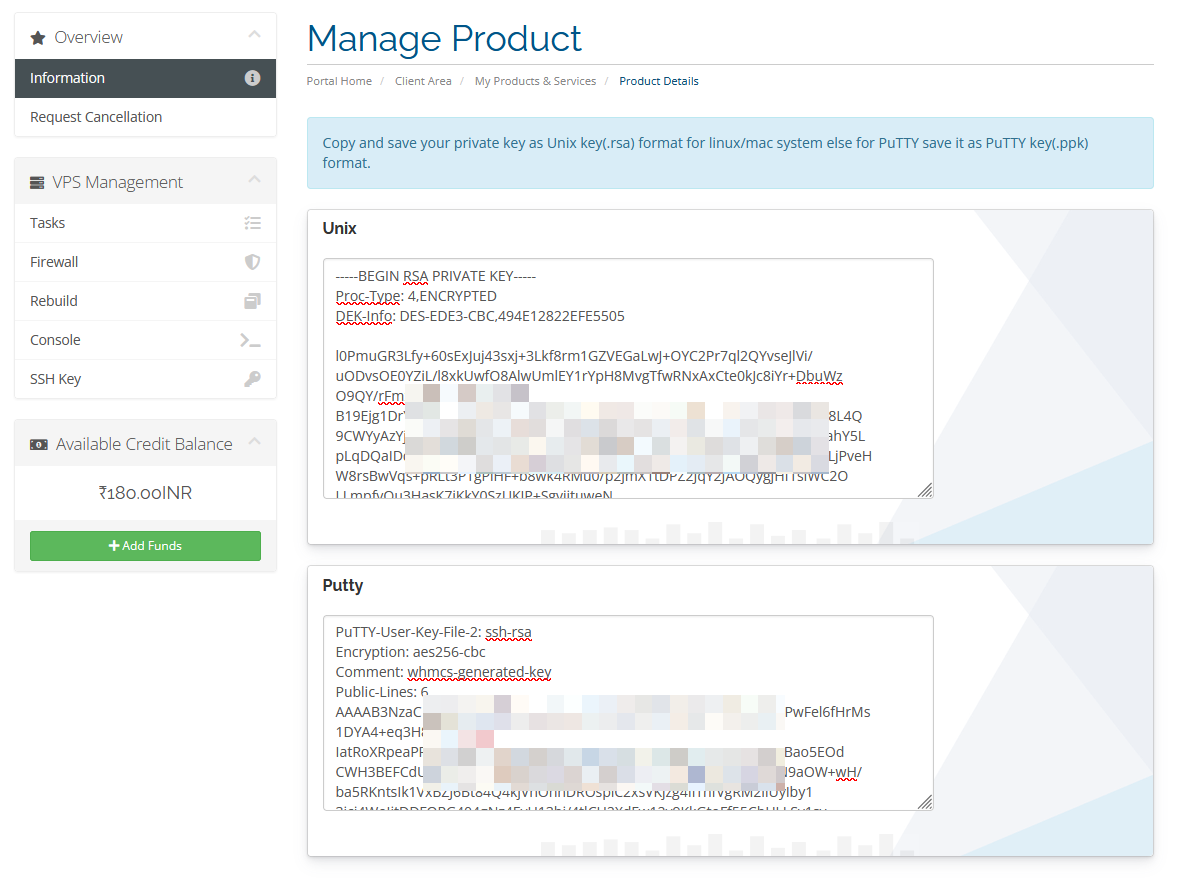Click the Proc-Type: 4,ENCRYPTED line
The width and height of the screenshot is (1194, 882).
(x=416, y=296)
